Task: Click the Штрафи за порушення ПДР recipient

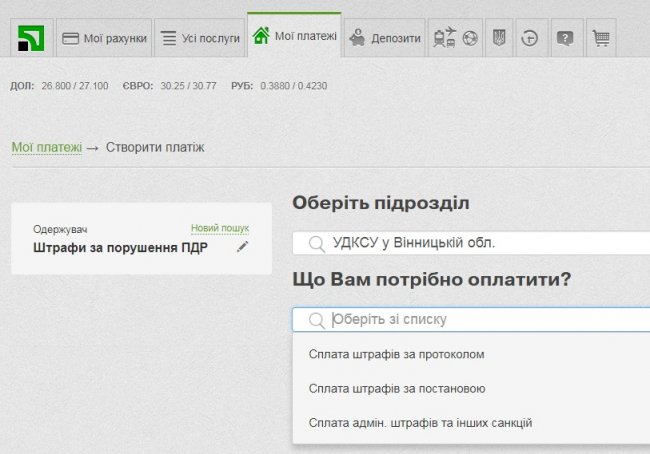Action: 120,248
